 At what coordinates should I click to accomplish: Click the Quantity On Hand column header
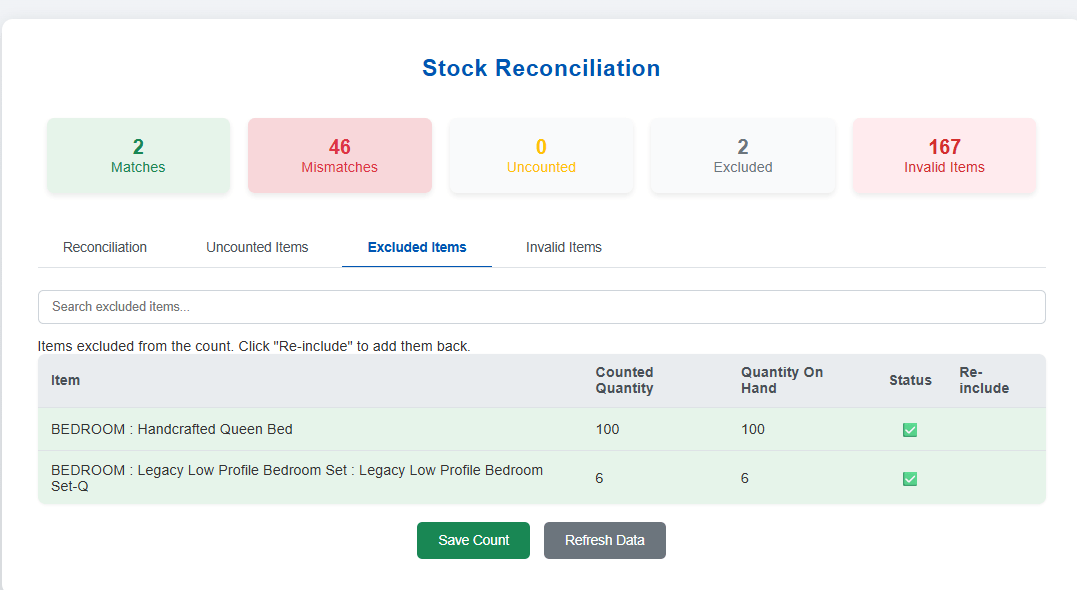click(x=781, y=380)
